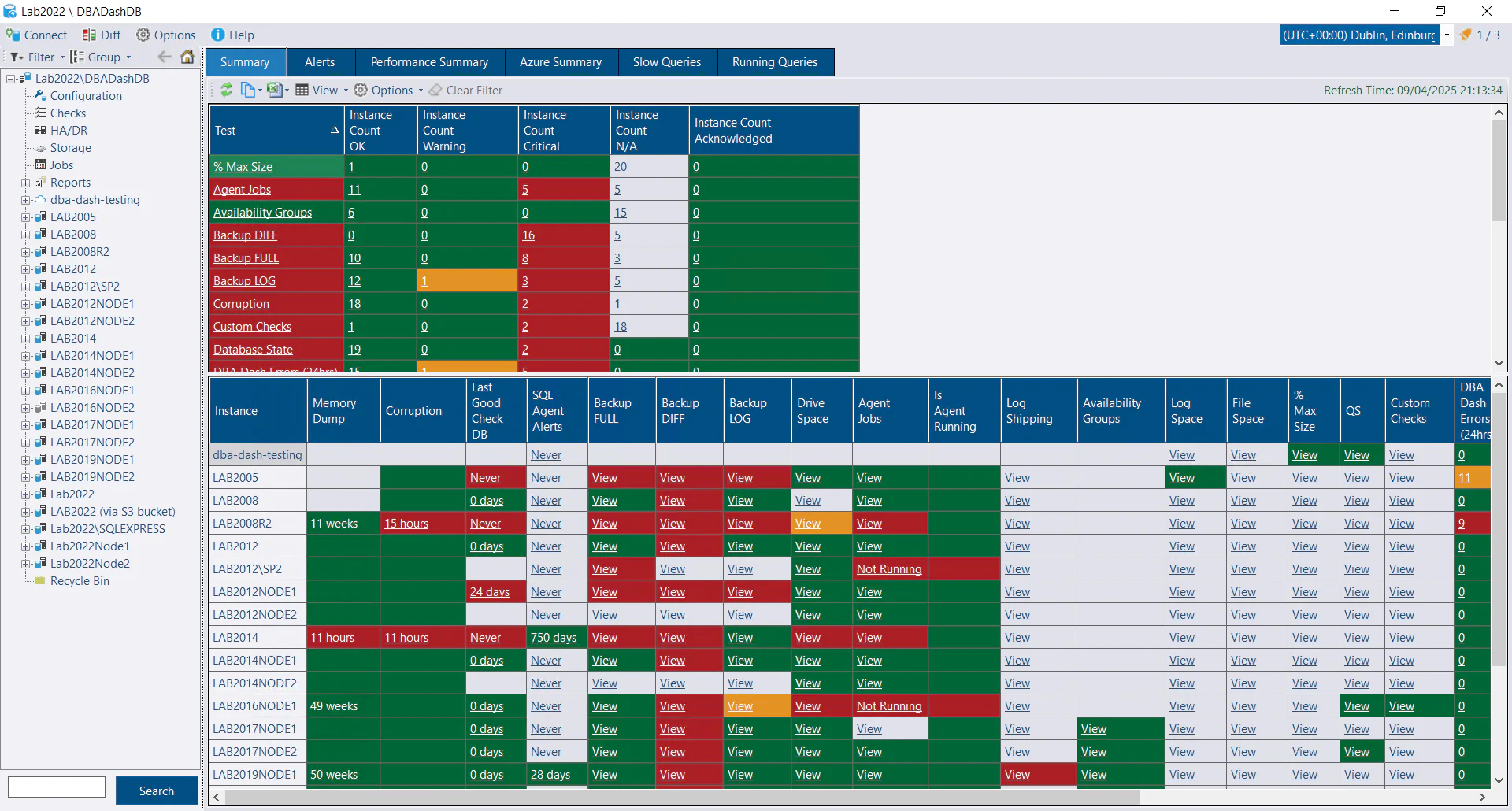Image resolution: width=1512 pixels, height=811 pixels.
Task: Export data with the Excel export icon
Action: [276, 90]
